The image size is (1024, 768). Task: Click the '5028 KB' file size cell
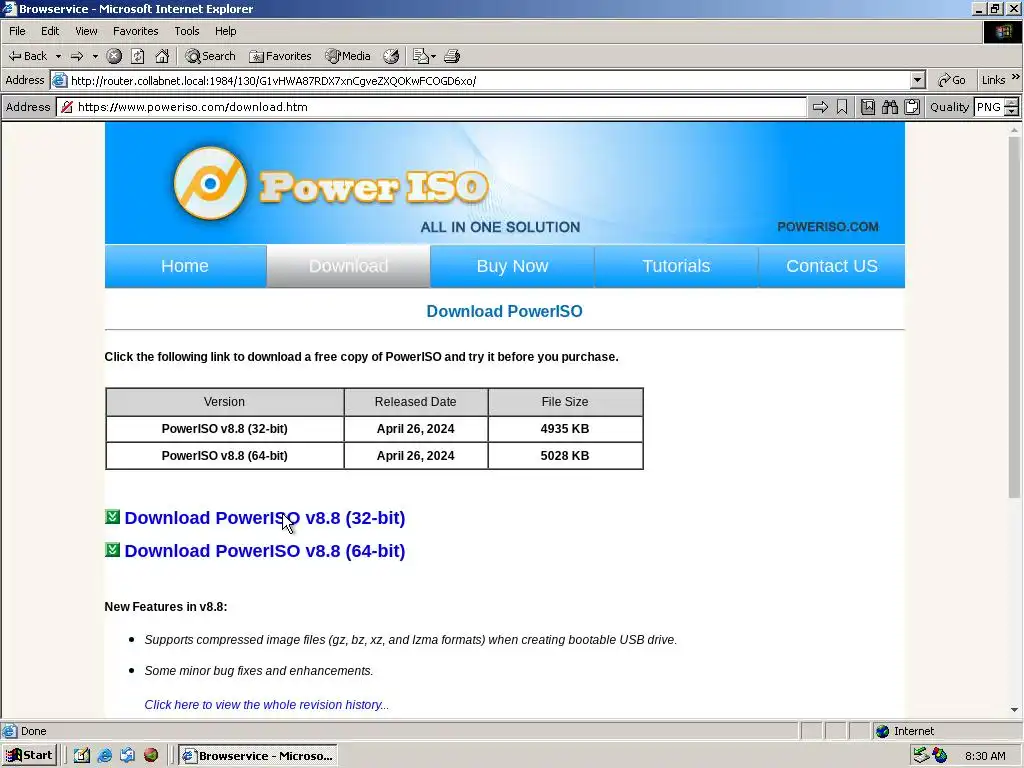[565, 456]
